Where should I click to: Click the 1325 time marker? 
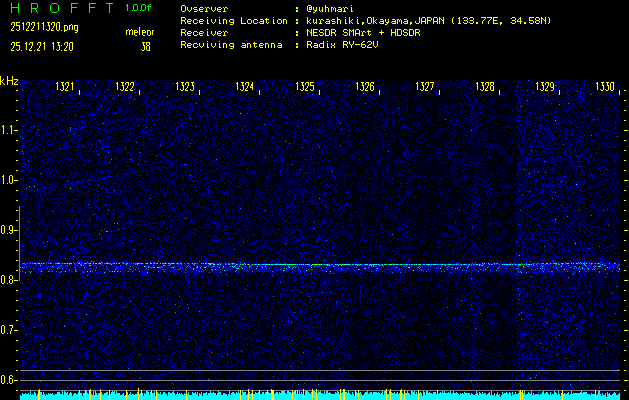click(305, 88)
